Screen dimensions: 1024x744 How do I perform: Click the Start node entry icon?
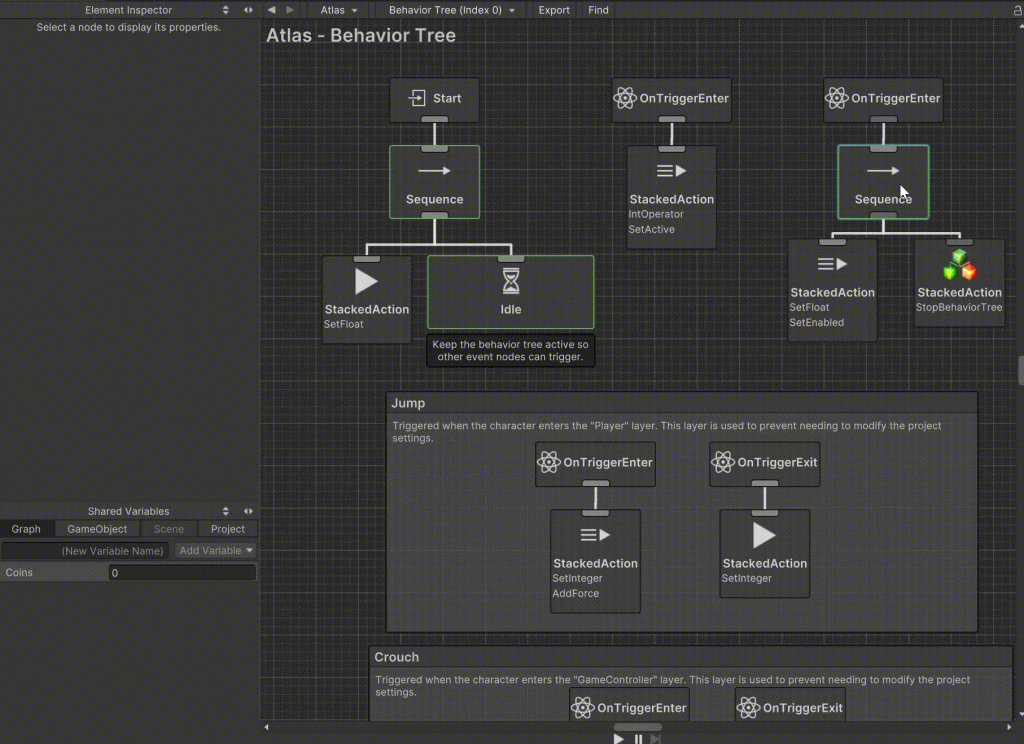(x=417, y=98)
